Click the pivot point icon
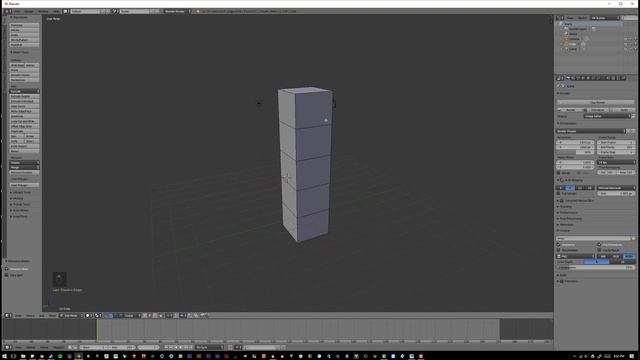This screenshot has height=360, width=640. click(x=98, y=316)
